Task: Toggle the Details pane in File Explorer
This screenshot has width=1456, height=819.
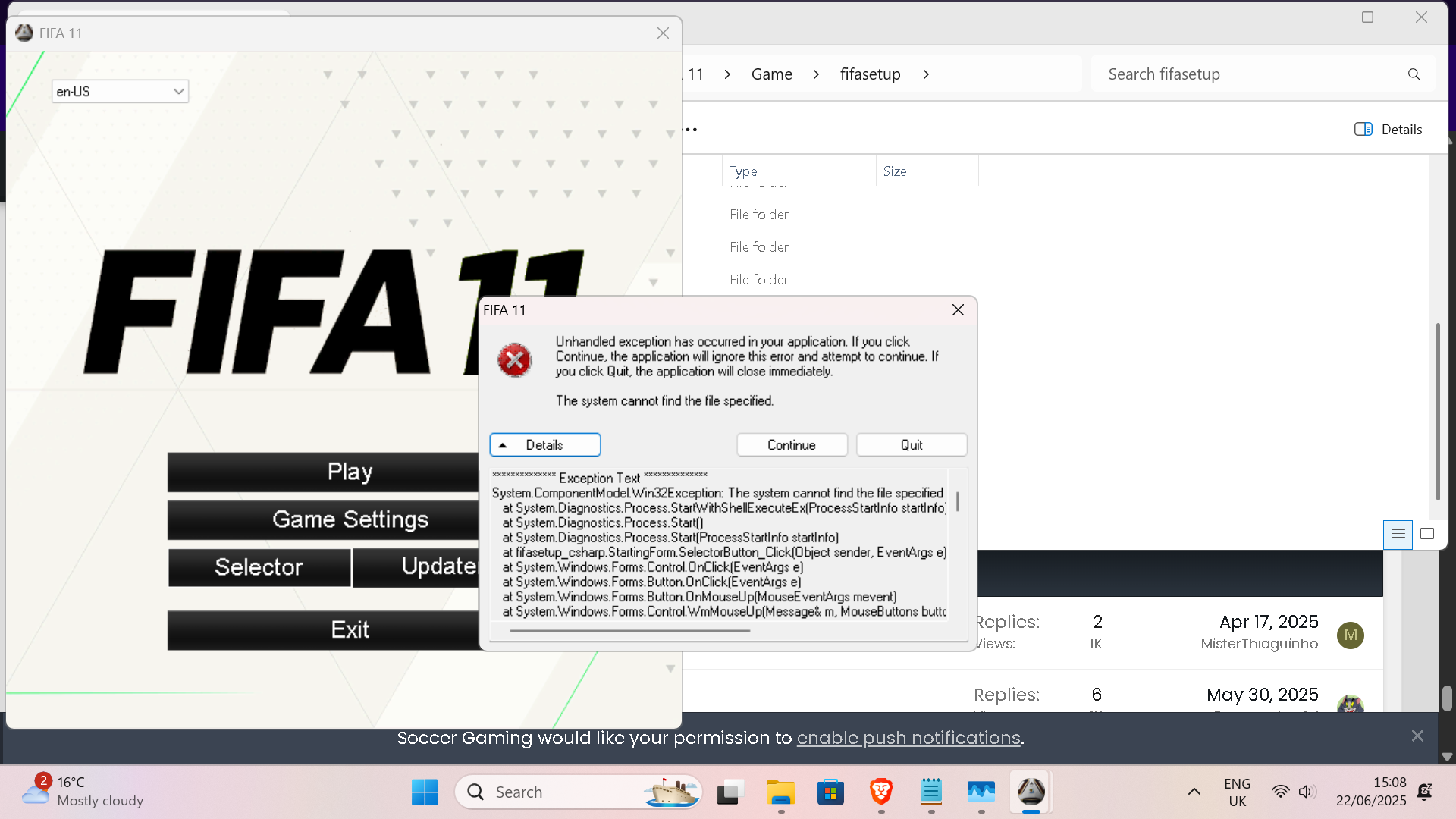Action: pyautogui.click(x=1388, y=130)
